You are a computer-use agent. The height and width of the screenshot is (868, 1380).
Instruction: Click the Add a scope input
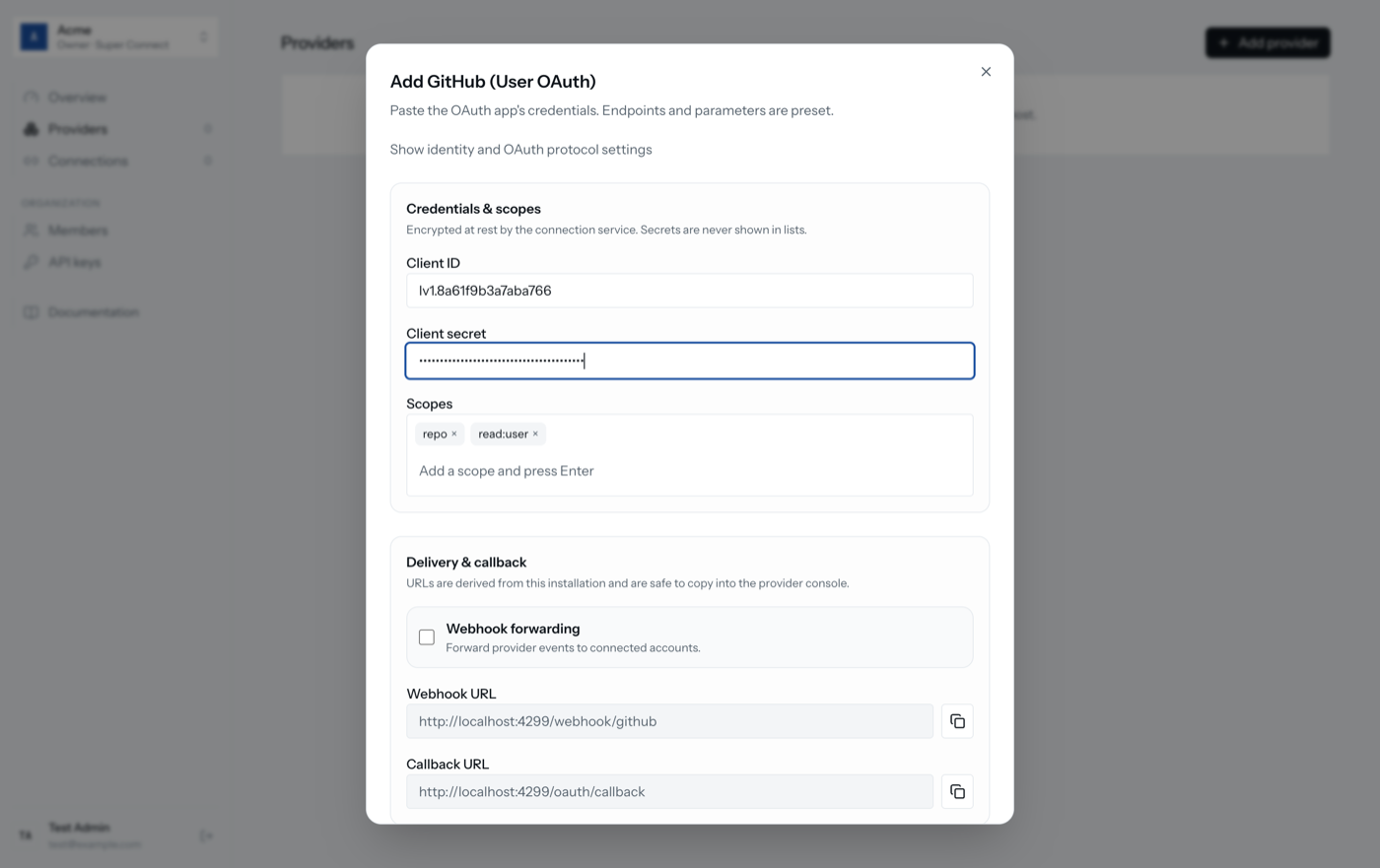pyautogui.click(x=689, y=471)
